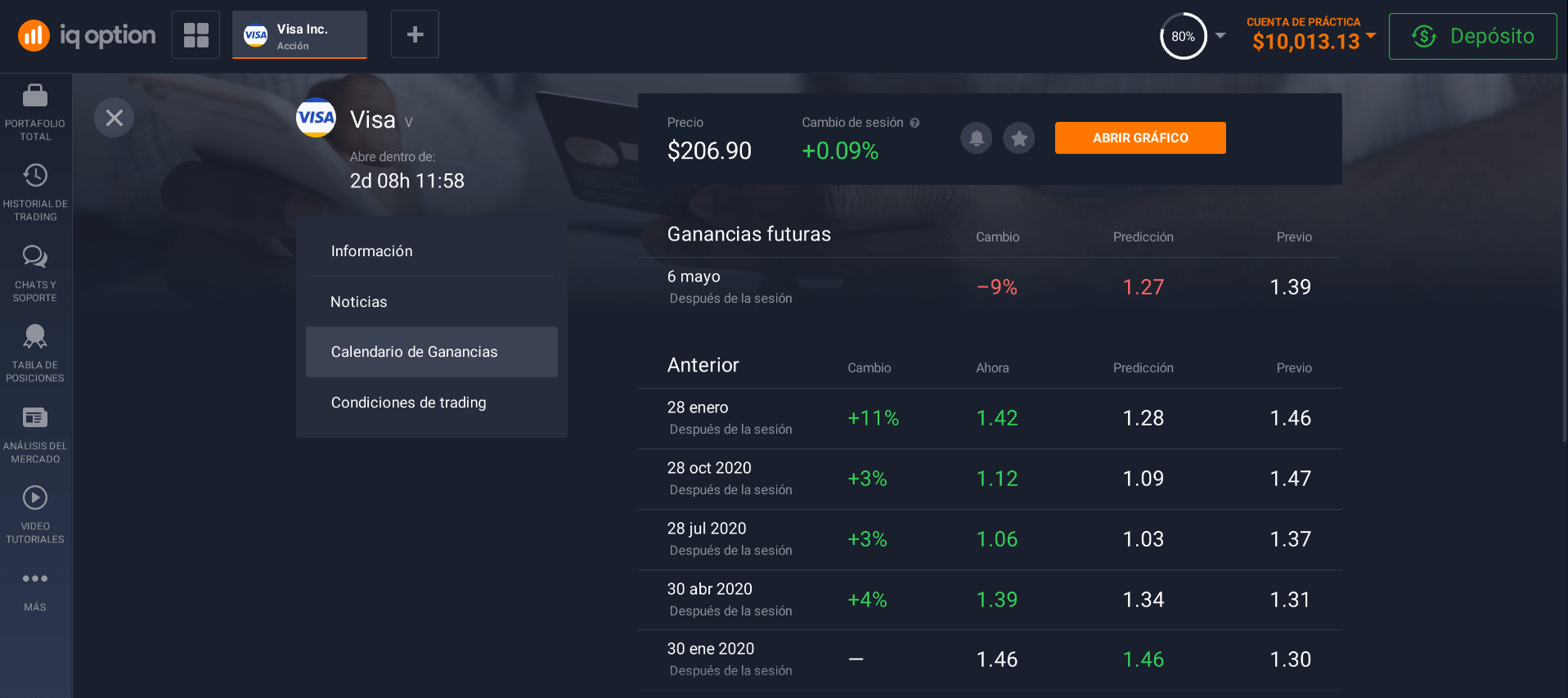Click the Anterior section heading
1568x698 pixels.
point(703,365)
